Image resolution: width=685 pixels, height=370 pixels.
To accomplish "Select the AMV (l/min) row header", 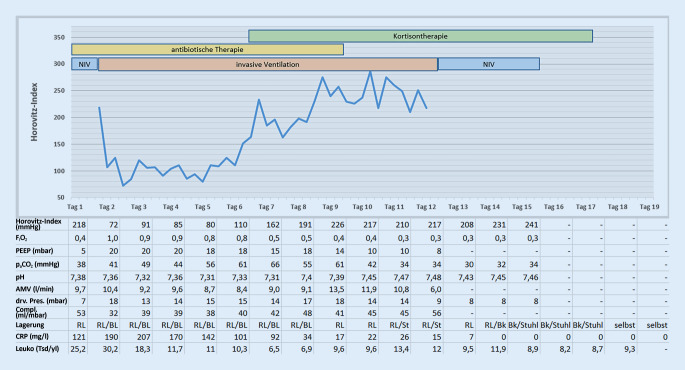I will (x=35, y=289).
